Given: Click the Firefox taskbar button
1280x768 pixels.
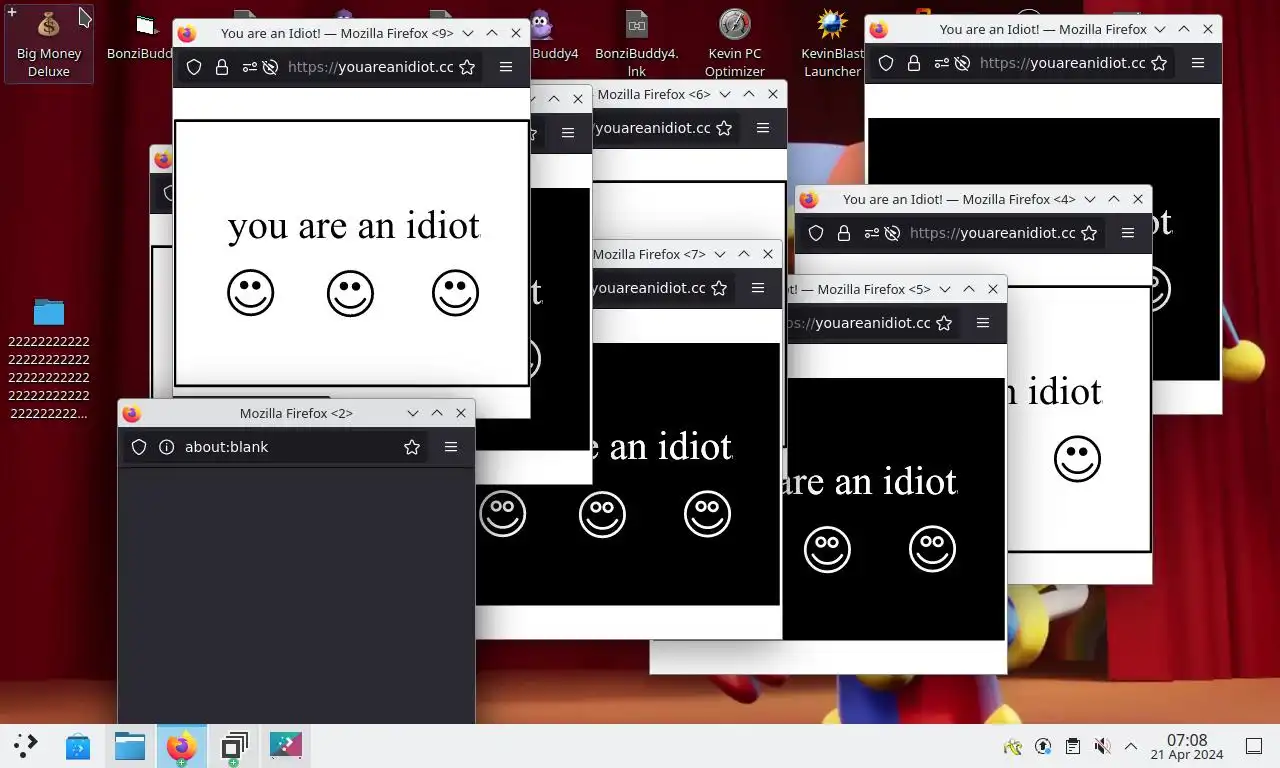Looking at the screenshot, I should coord(182,746).
